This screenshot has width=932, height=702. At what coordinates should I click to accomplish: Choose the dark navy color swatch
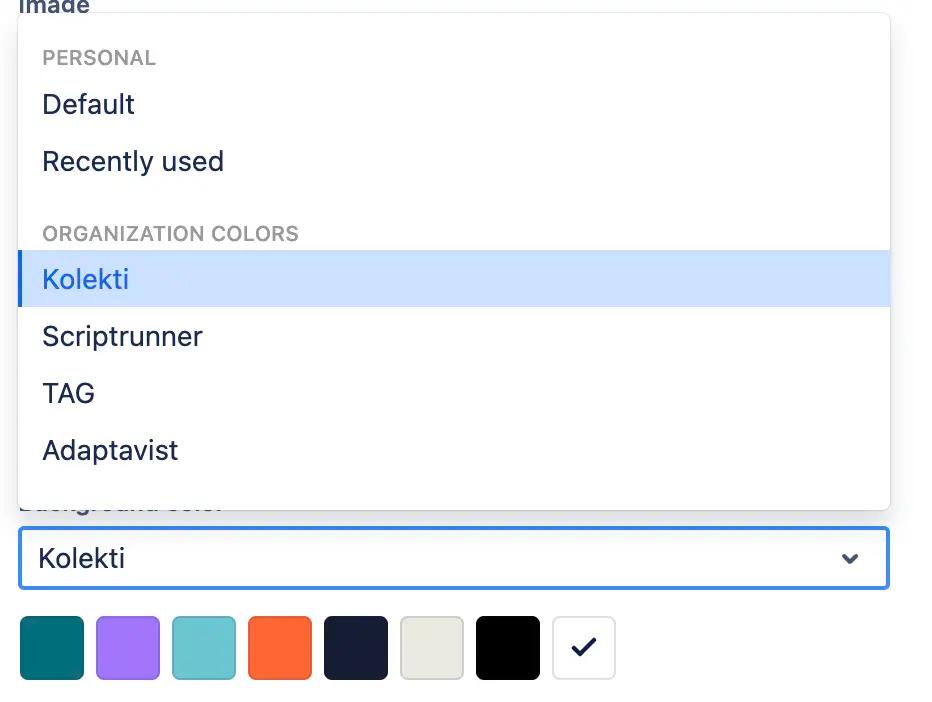coord(356,648)
